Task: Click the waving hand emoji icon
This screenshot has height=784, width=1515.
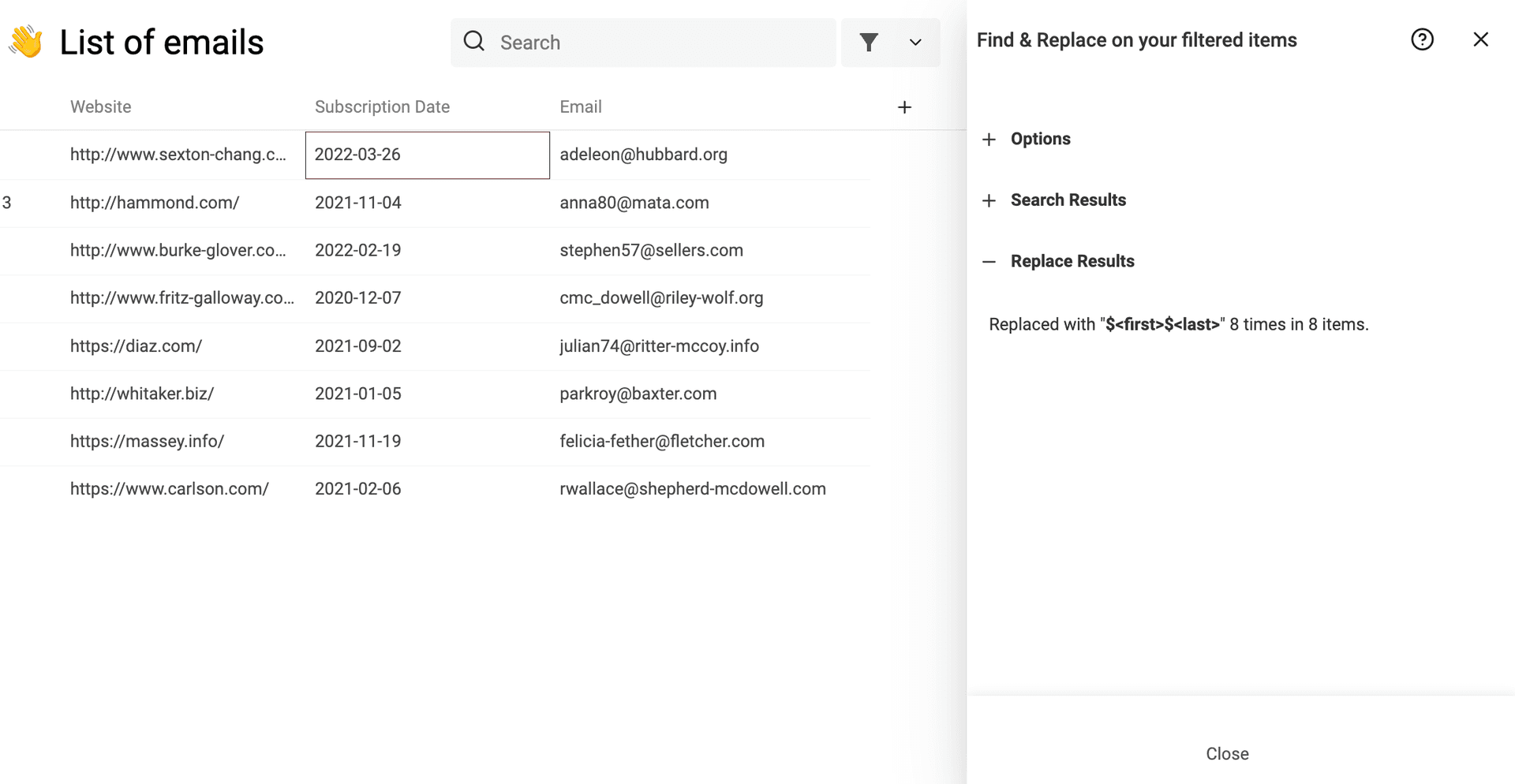Action: (26, 43)
